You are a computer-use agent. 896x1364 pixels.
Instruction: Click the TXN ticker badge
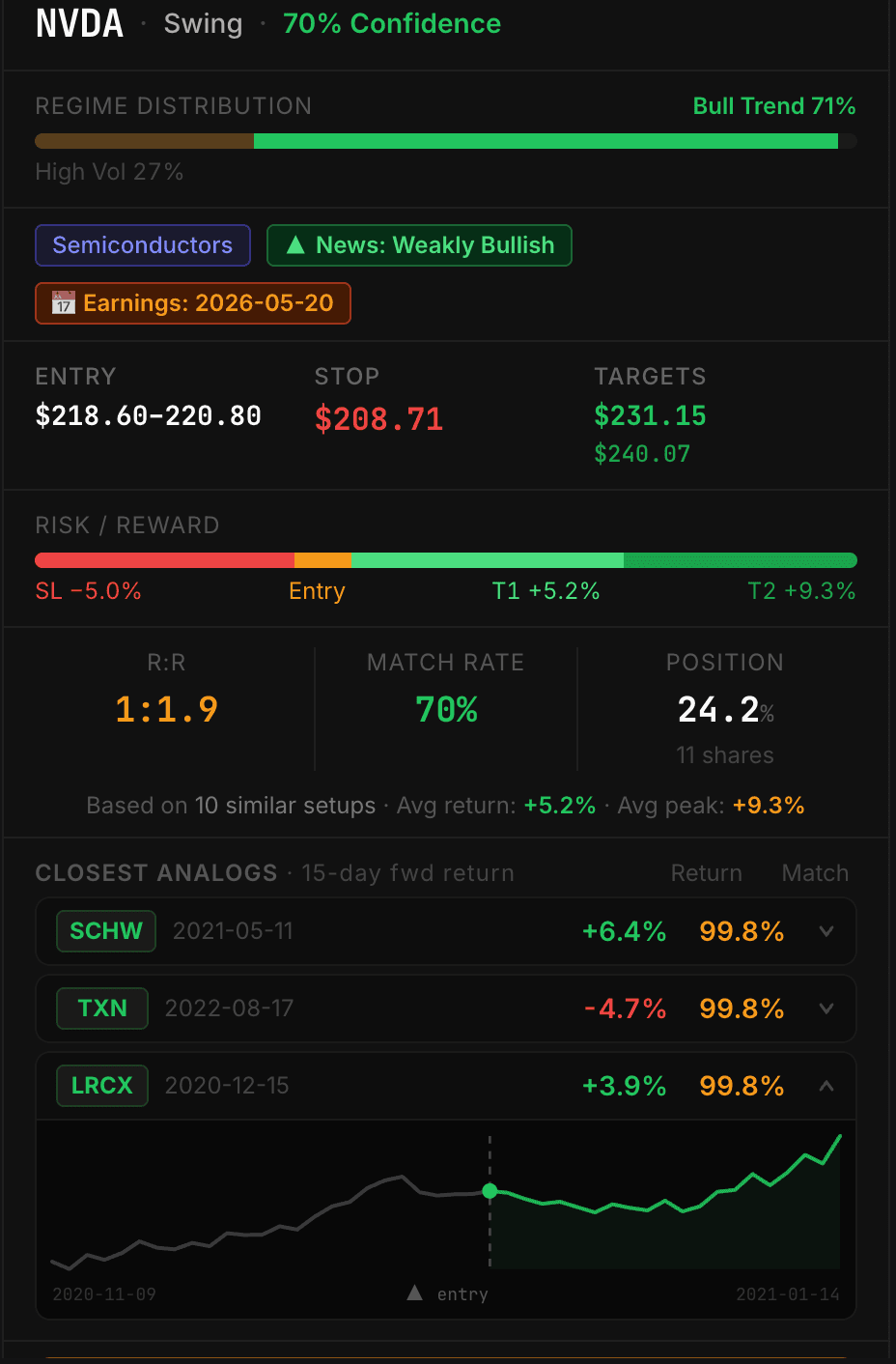tap(102, 1009)
